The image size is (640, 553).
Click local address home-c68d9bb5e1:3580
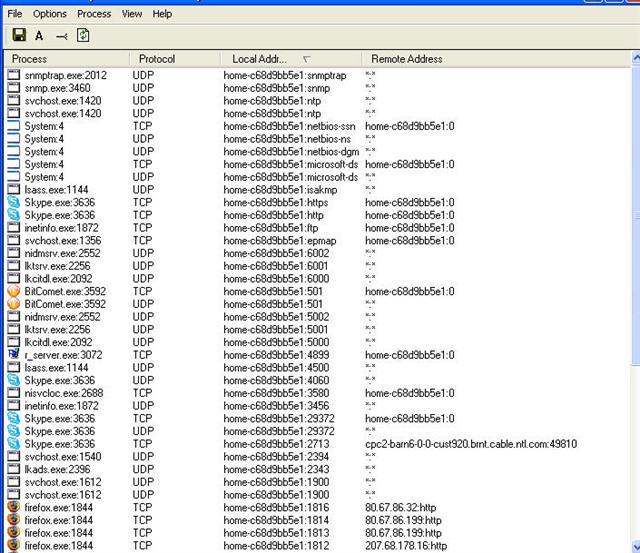(276, 393)
